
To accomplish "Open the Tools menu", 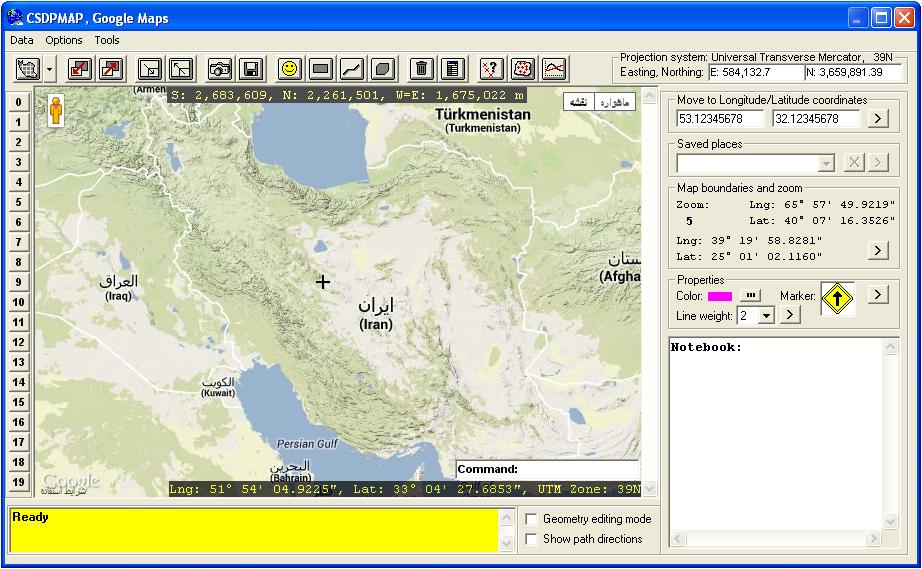I will coord(106,40).
